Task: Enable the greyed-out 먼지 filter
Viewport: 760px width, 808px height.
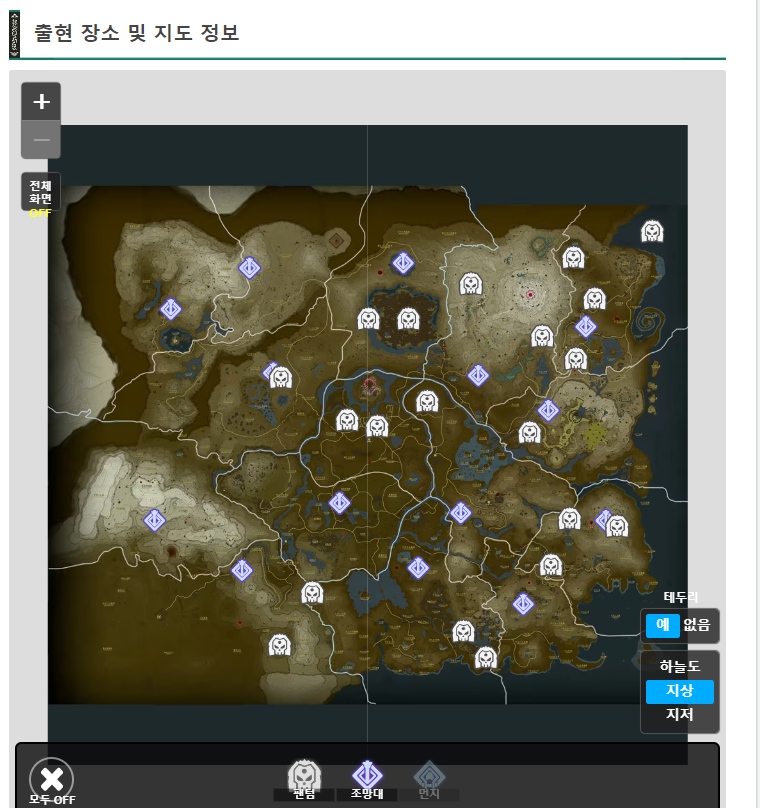Action: (429, 779)
